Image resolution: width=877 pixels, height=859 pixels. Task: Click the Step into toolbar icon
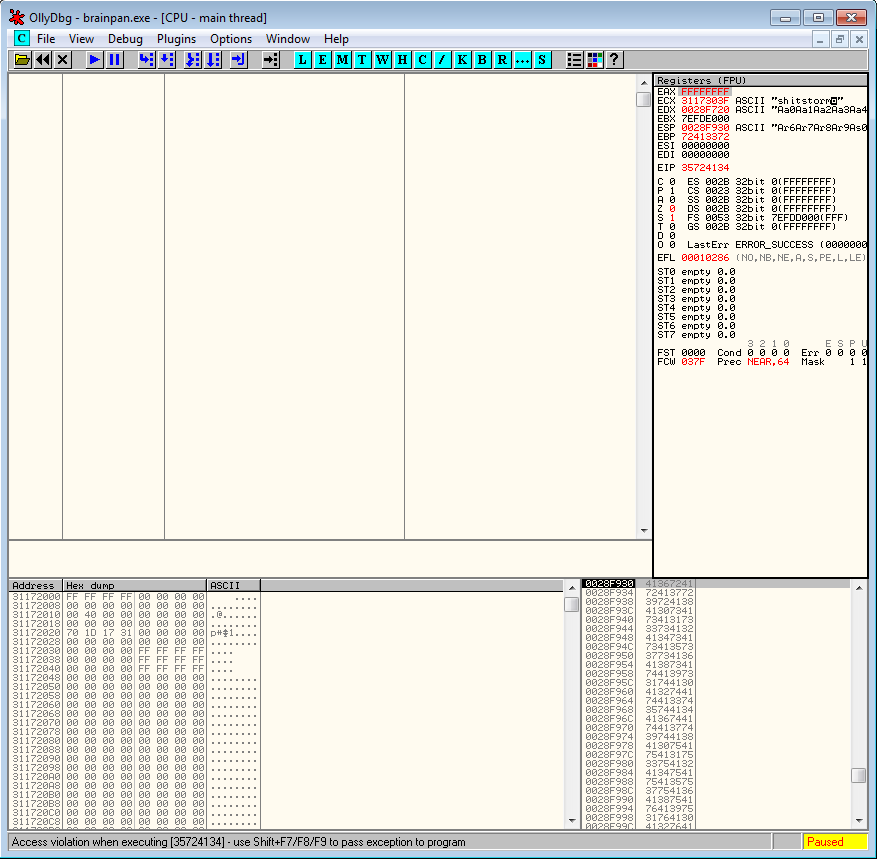click(x=147, y=59)
